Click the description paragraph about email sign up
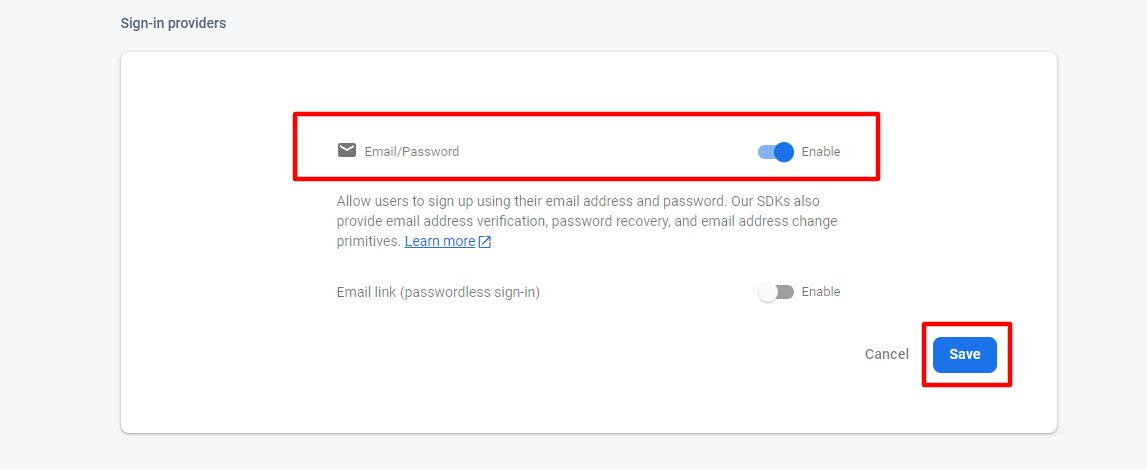 [x=587, y=221]
